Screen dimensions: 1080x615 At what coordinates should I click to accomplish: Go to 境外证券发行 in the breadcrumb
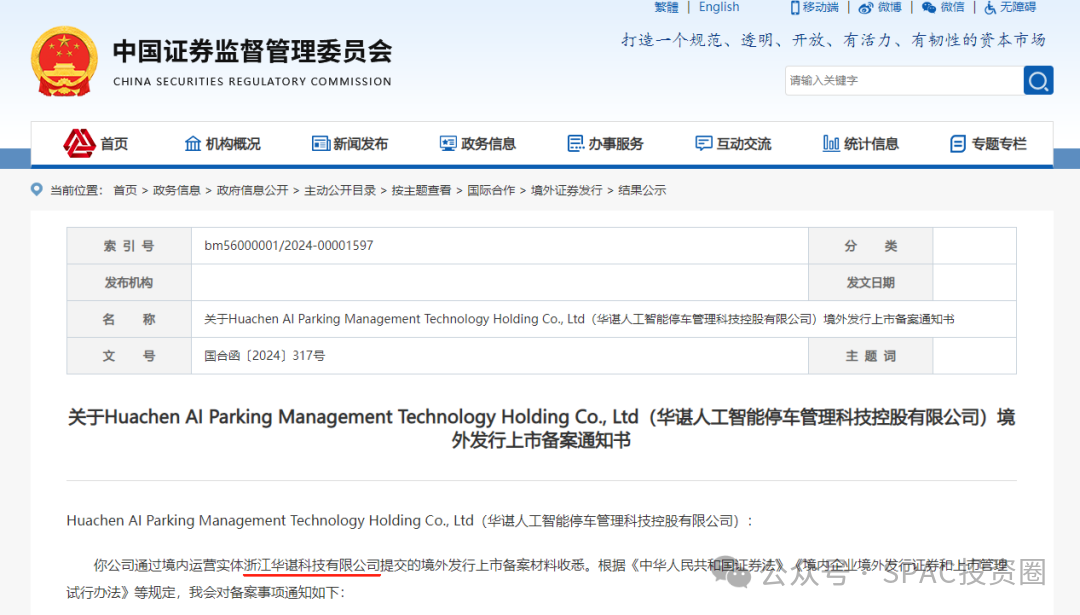(566, 190)
